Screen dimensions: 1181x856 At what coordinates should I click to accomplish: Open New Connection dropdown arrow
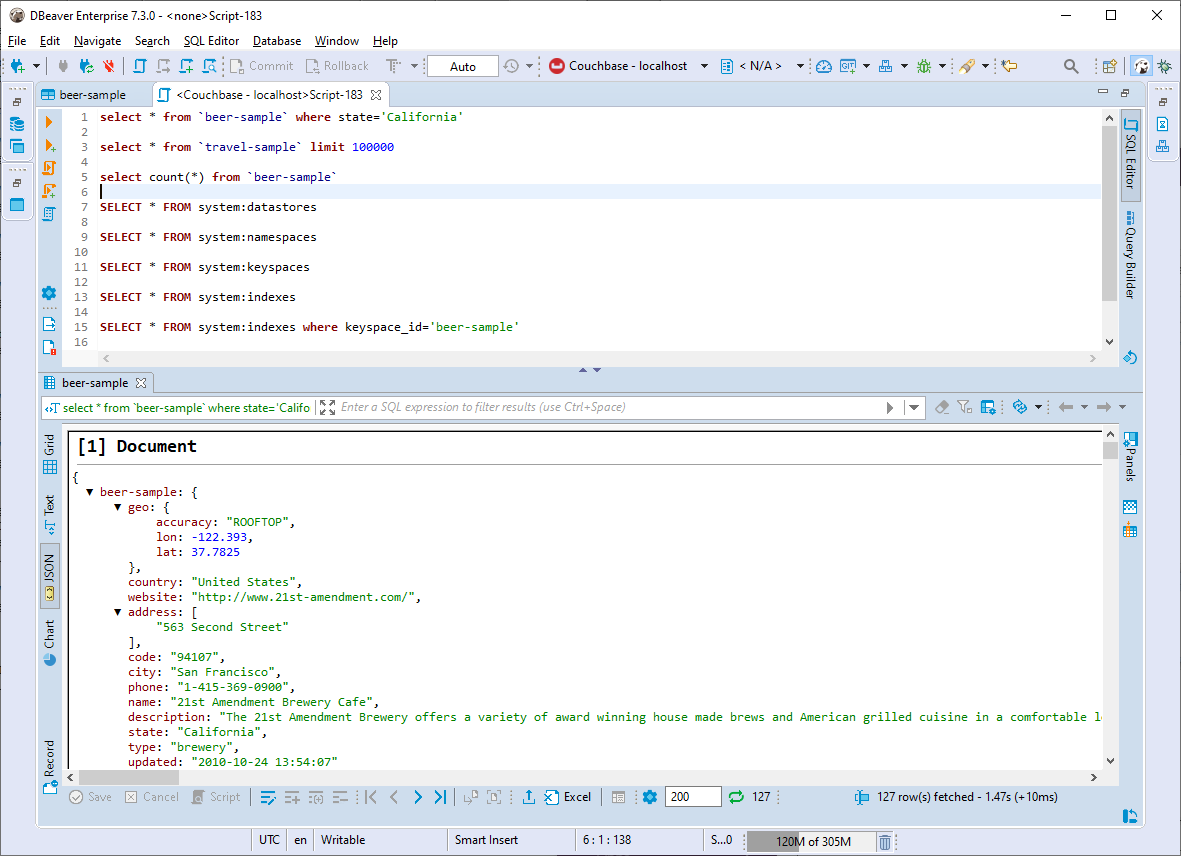click(x=36, y=66)
